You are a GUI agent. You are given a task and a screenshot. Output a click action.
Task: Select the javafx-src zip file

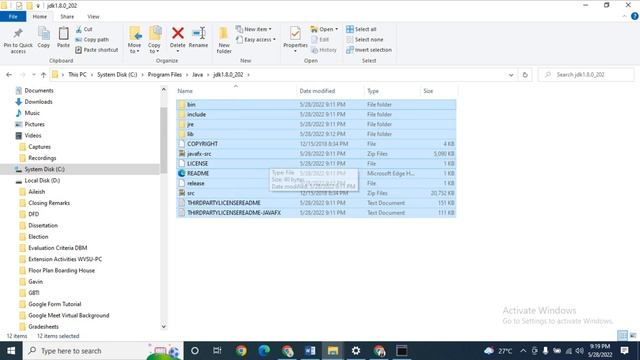tap(316, 154)
